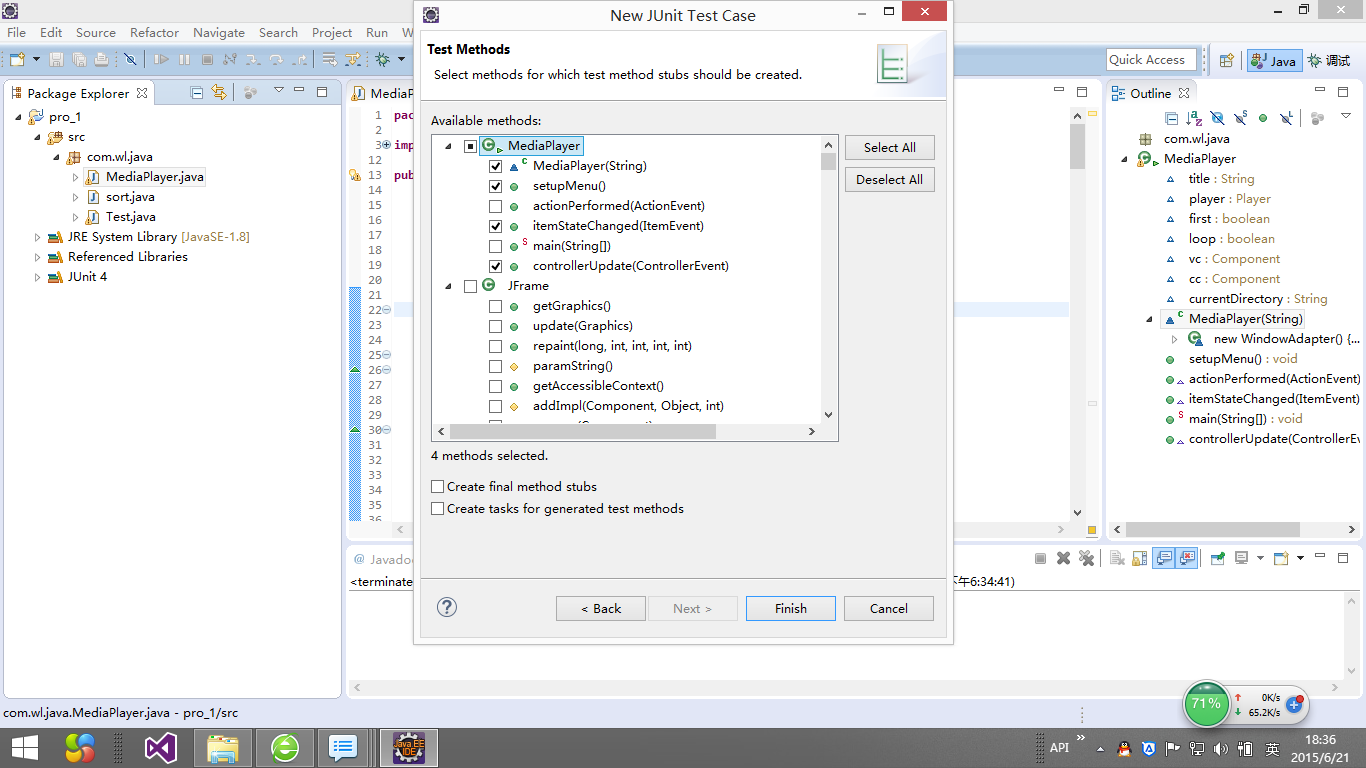Toggle Hide Local Types icon in Outline
This screenshot has height=768, width=1366.
pyautogui.click(x=1287, y=118)
